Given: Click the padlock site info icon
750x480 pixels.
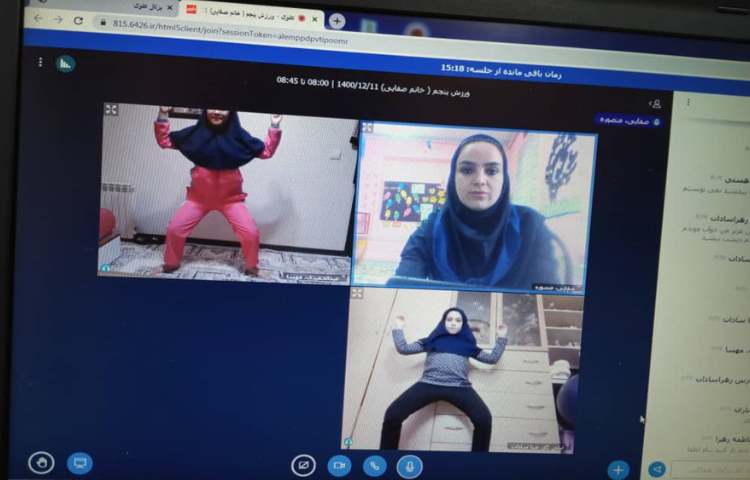Looking at the screenshot, I should click(x=102, y=22).
